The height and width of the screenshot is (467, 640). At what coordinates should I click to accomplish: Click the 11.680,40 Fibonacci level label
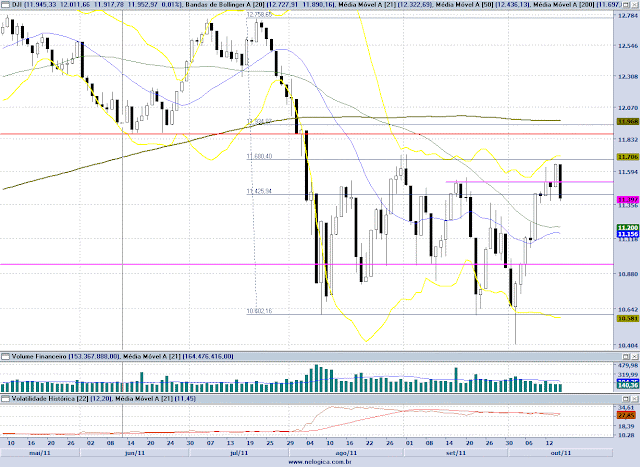coord(259,156)
